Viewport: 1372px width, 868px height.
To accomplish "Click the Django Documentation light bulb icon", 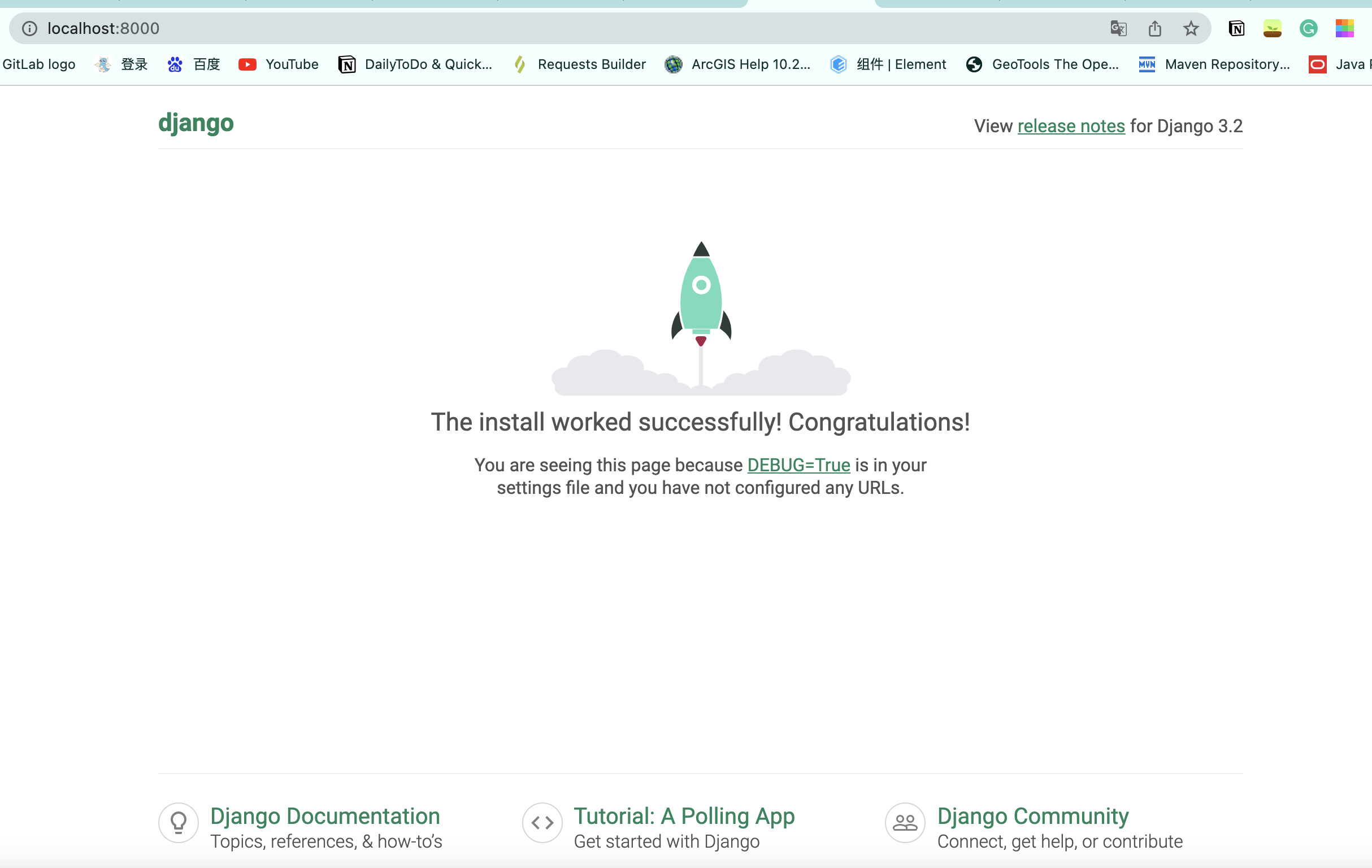I will point(177,822).
